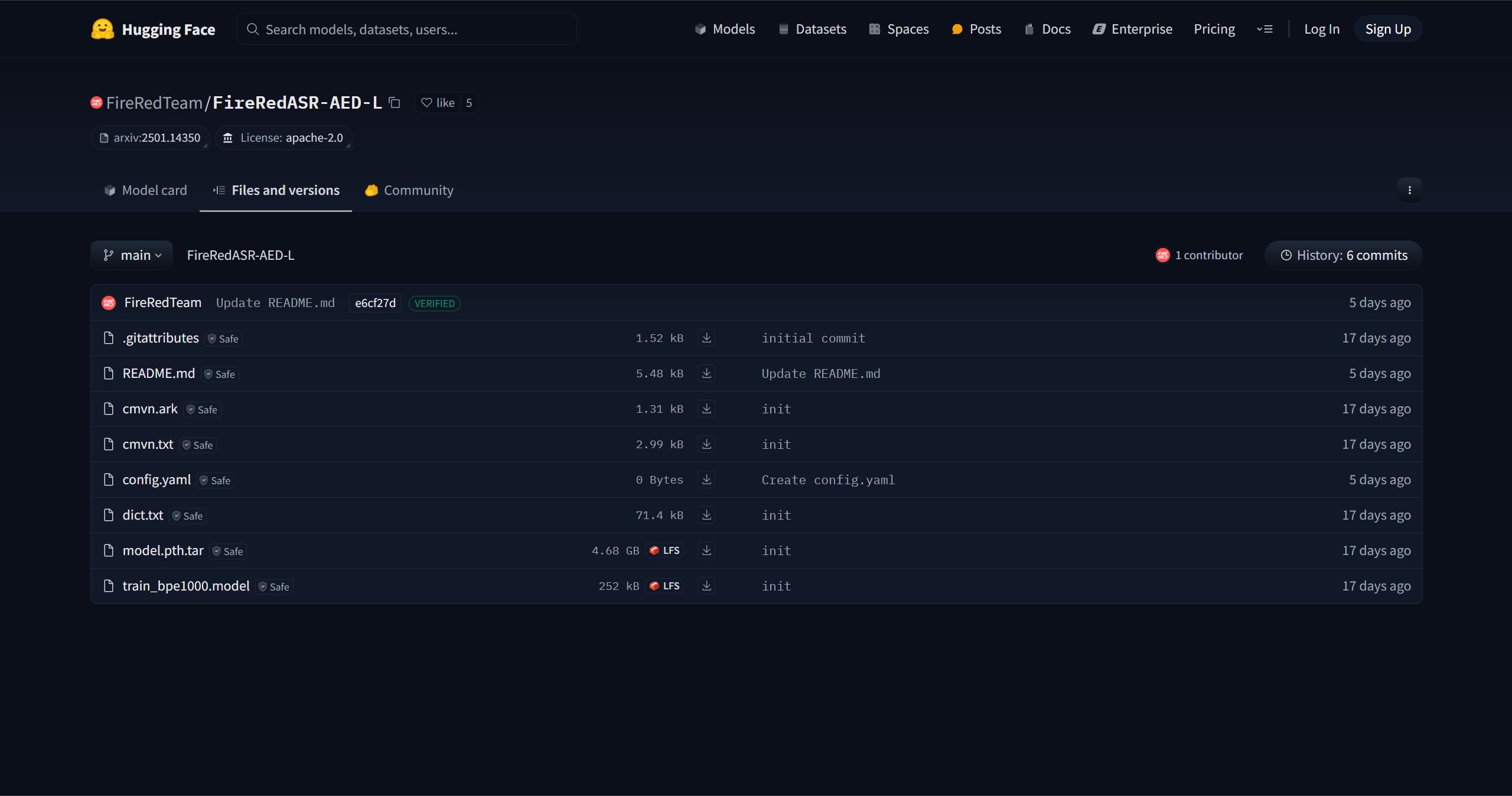Go to Datasets in navigation
Screen dimensions: 1512x796
[x=812, y=29]
